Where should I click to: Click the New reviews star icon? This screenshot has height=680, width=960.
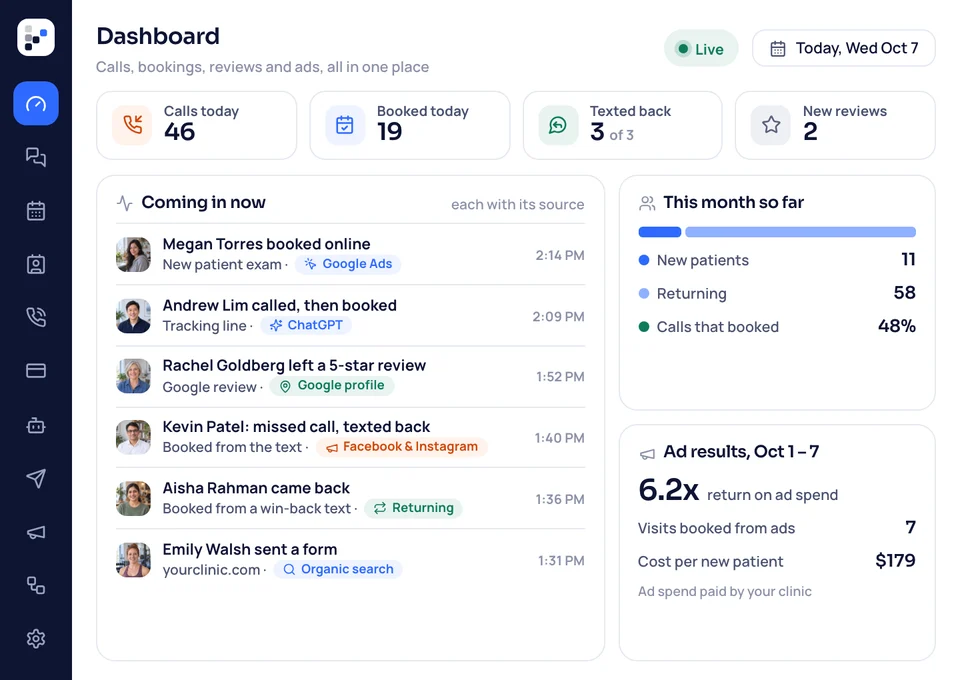771,125
